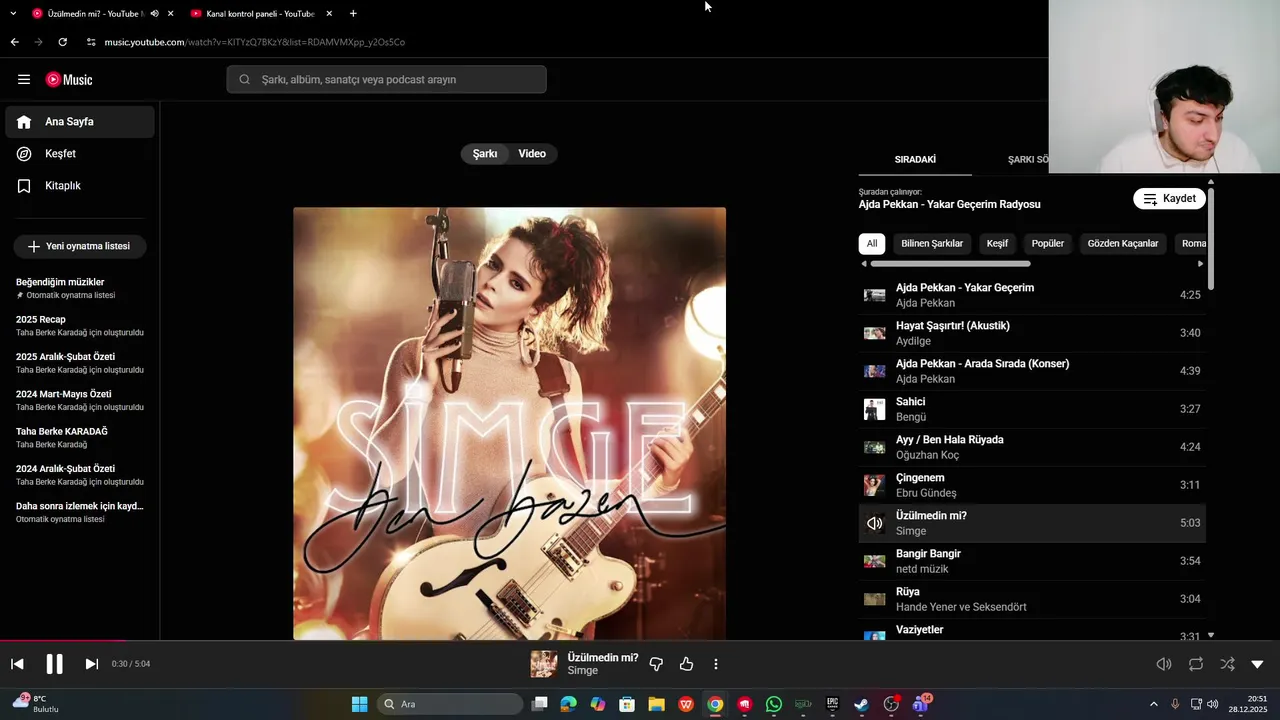Open Keşfet in the sidebar

[80, 153]
